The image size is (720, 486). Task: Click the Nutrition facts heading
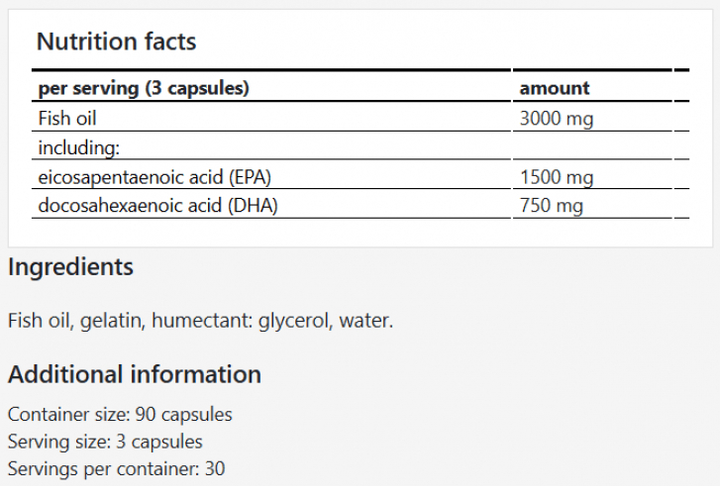pos(116,41)
